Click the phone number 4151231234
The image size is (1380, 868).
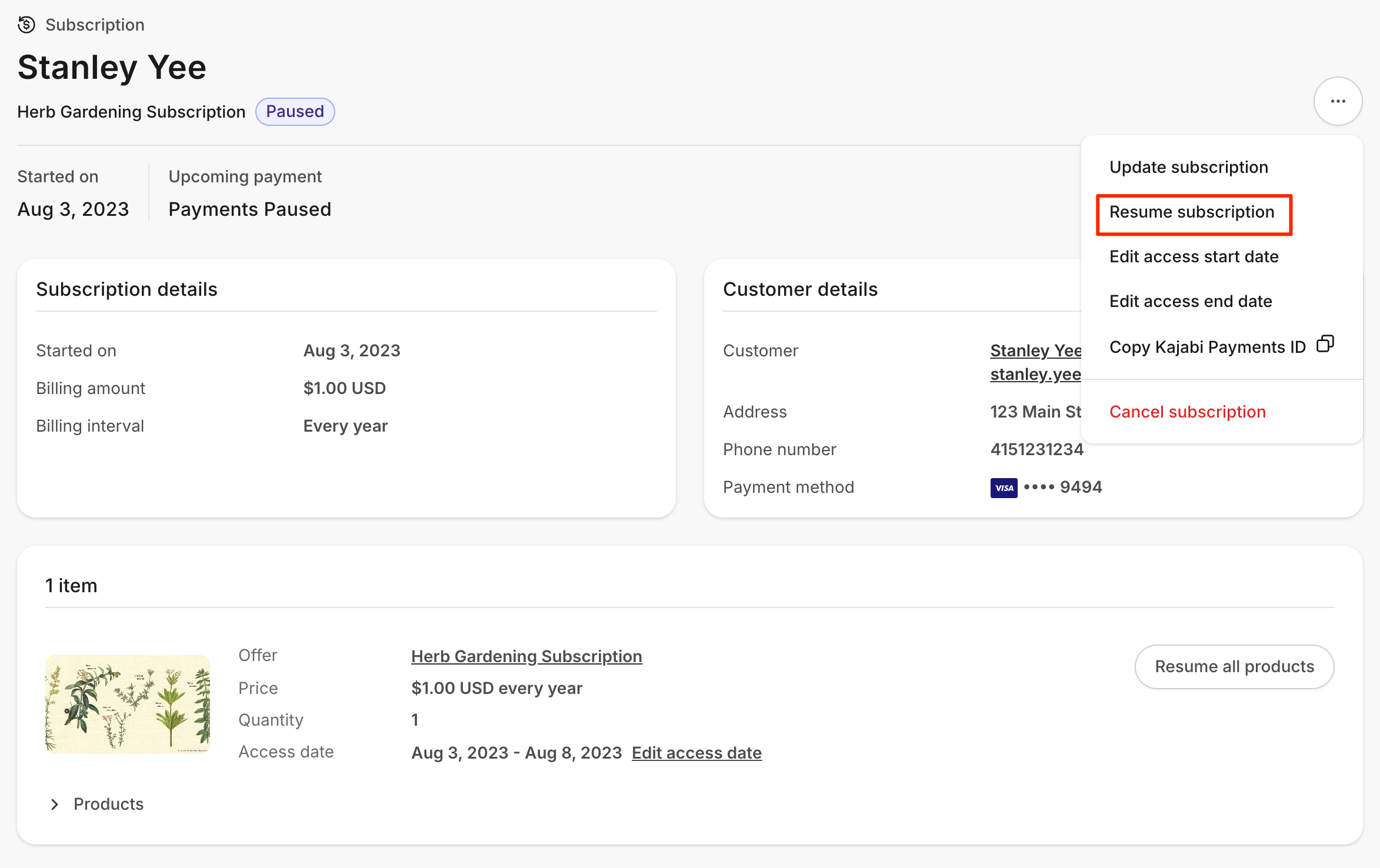click(1036, 449)
